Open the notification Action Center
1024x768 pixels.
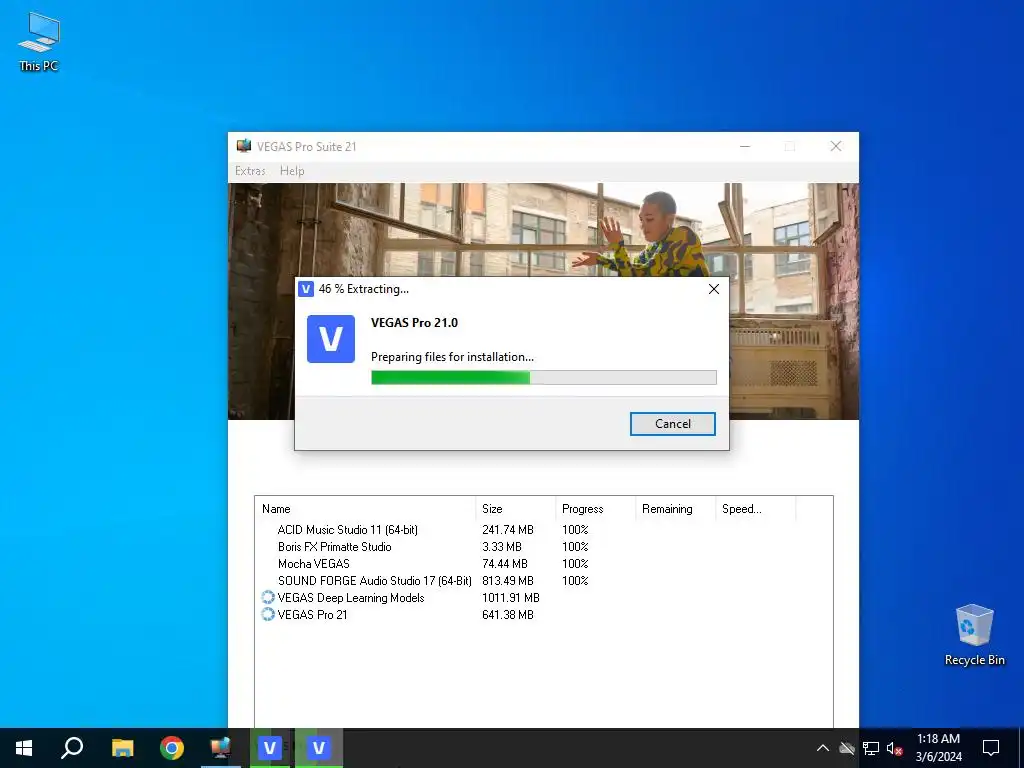(x=991, y=748)
